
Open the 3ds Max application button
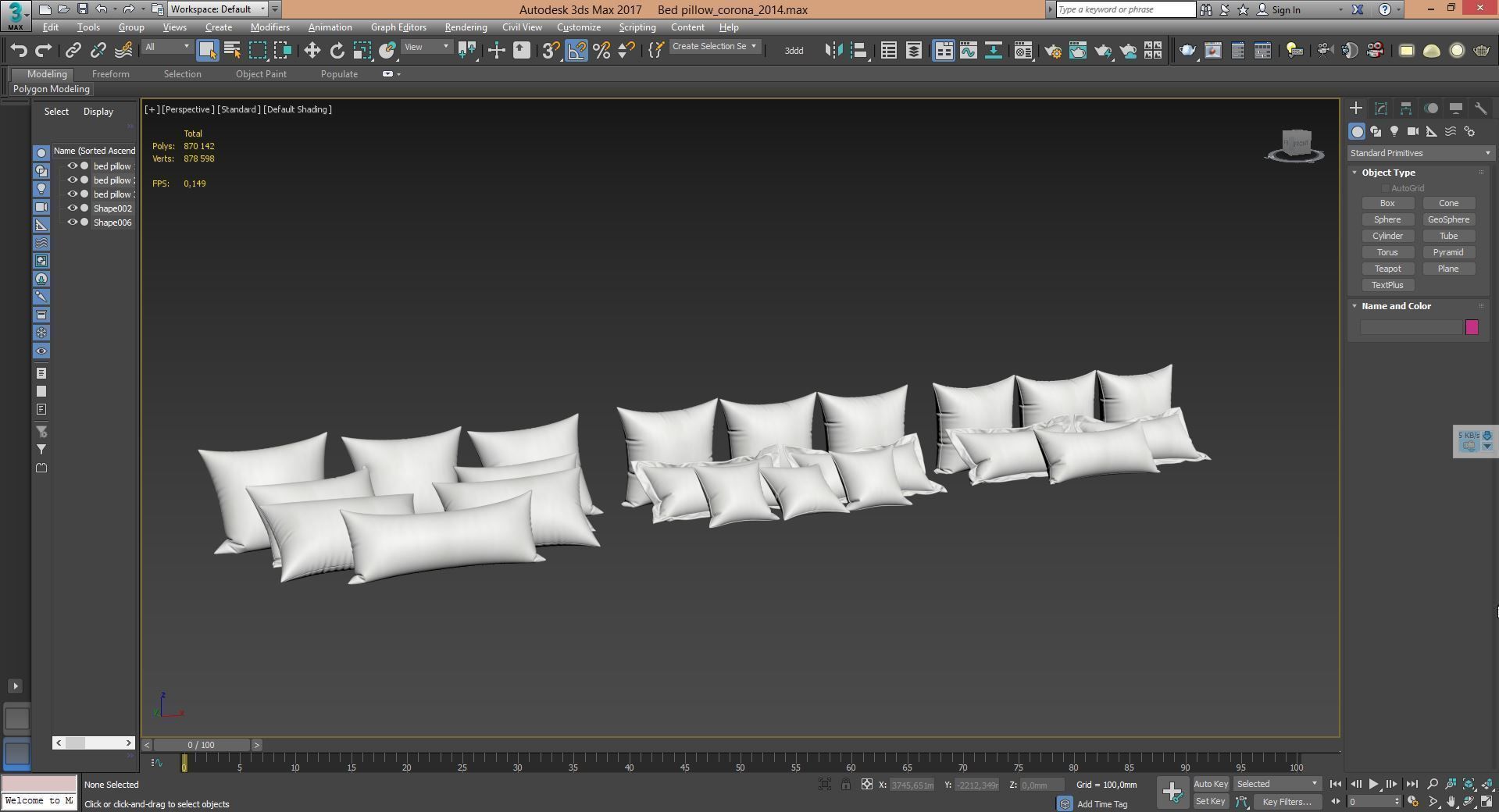(15, 15)
